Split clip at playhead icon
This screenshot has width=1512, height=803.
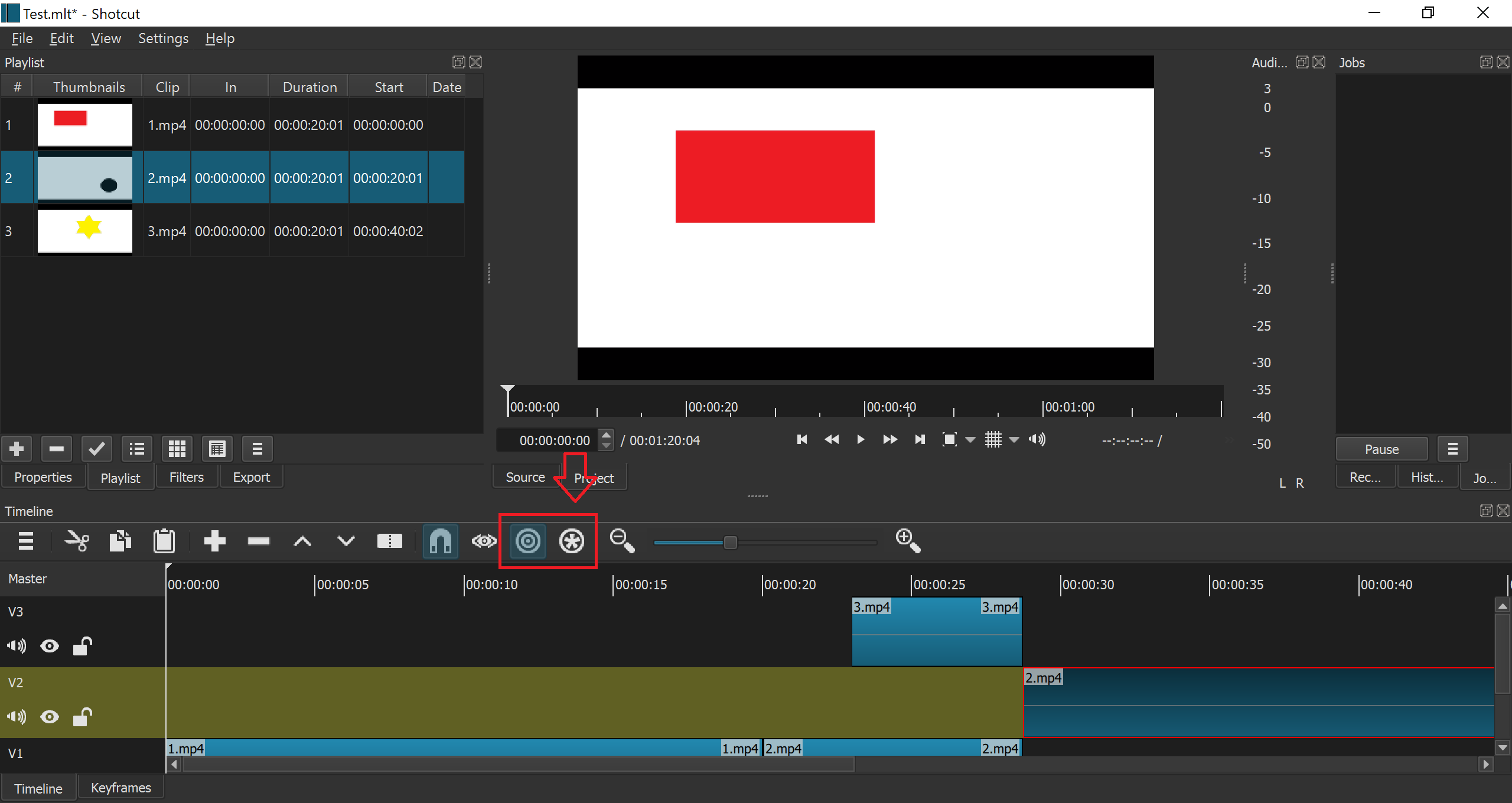390,541
